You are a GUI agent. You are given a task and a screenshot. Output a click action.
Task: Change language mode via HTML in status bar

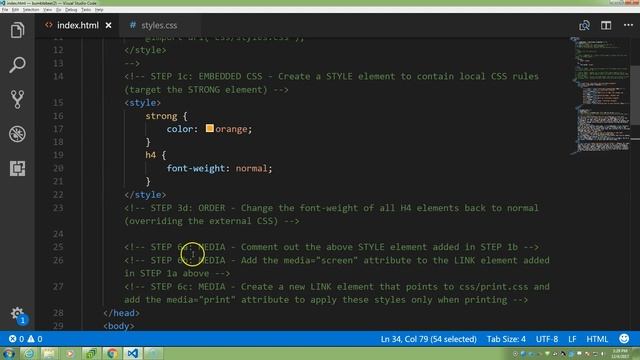click(x=597, y=339)
